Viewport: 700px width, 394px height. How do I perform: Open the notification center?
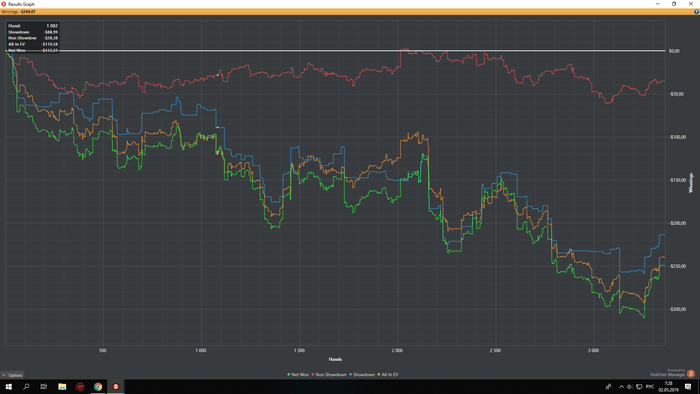[x=688, y=386]
